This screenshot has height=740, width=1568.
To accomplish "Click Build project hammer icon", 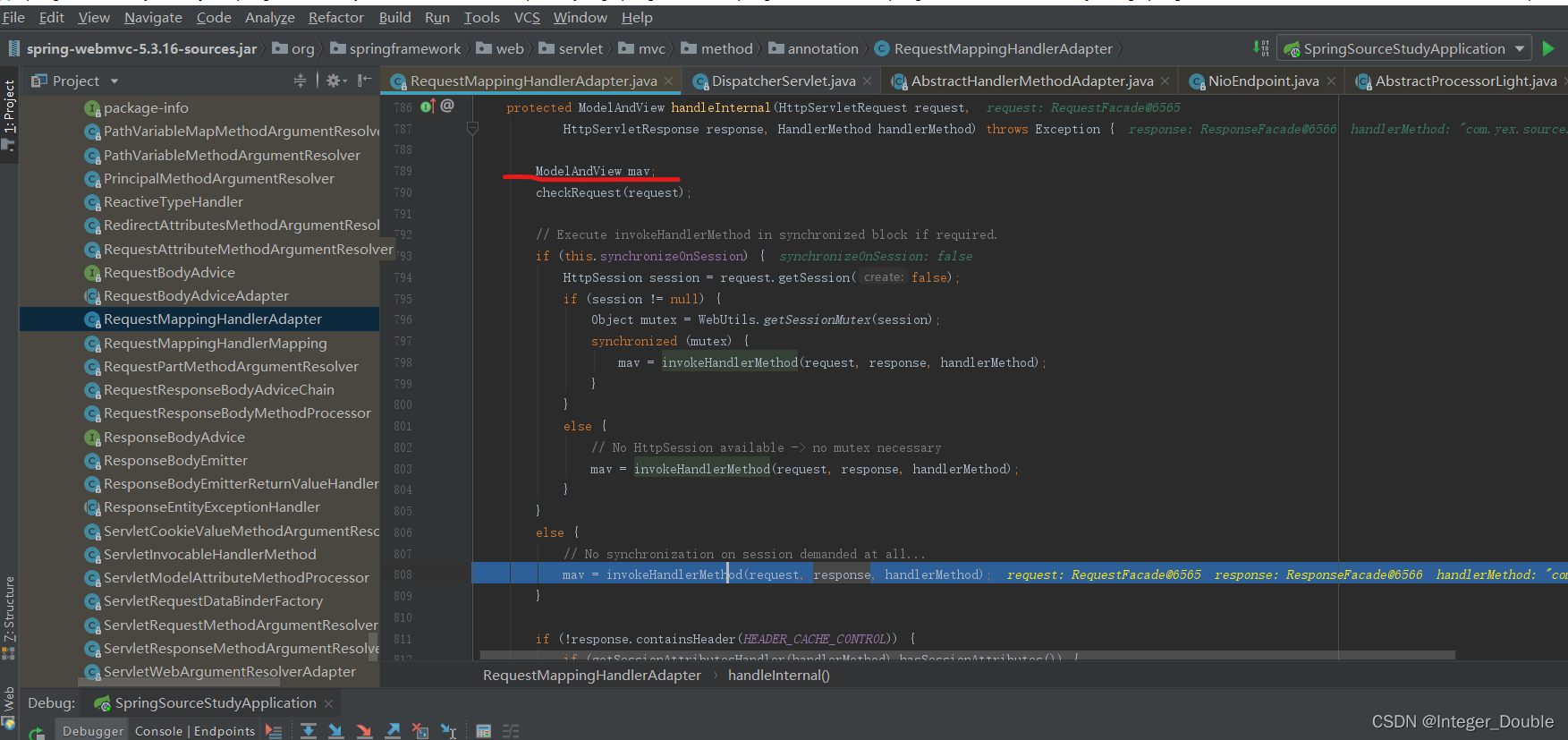I will [1261, 48].
